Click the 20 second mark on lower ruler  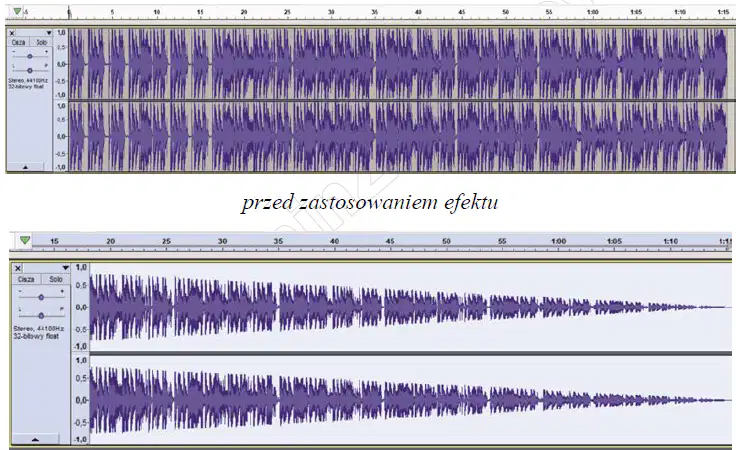[110, 241]
